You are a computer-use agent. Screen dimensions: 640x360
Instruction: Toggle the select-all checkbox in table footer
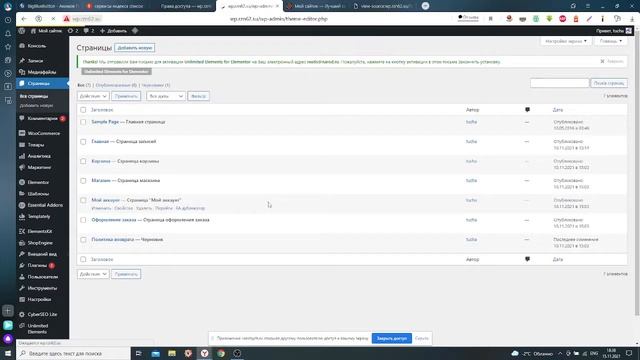(83, 259)
